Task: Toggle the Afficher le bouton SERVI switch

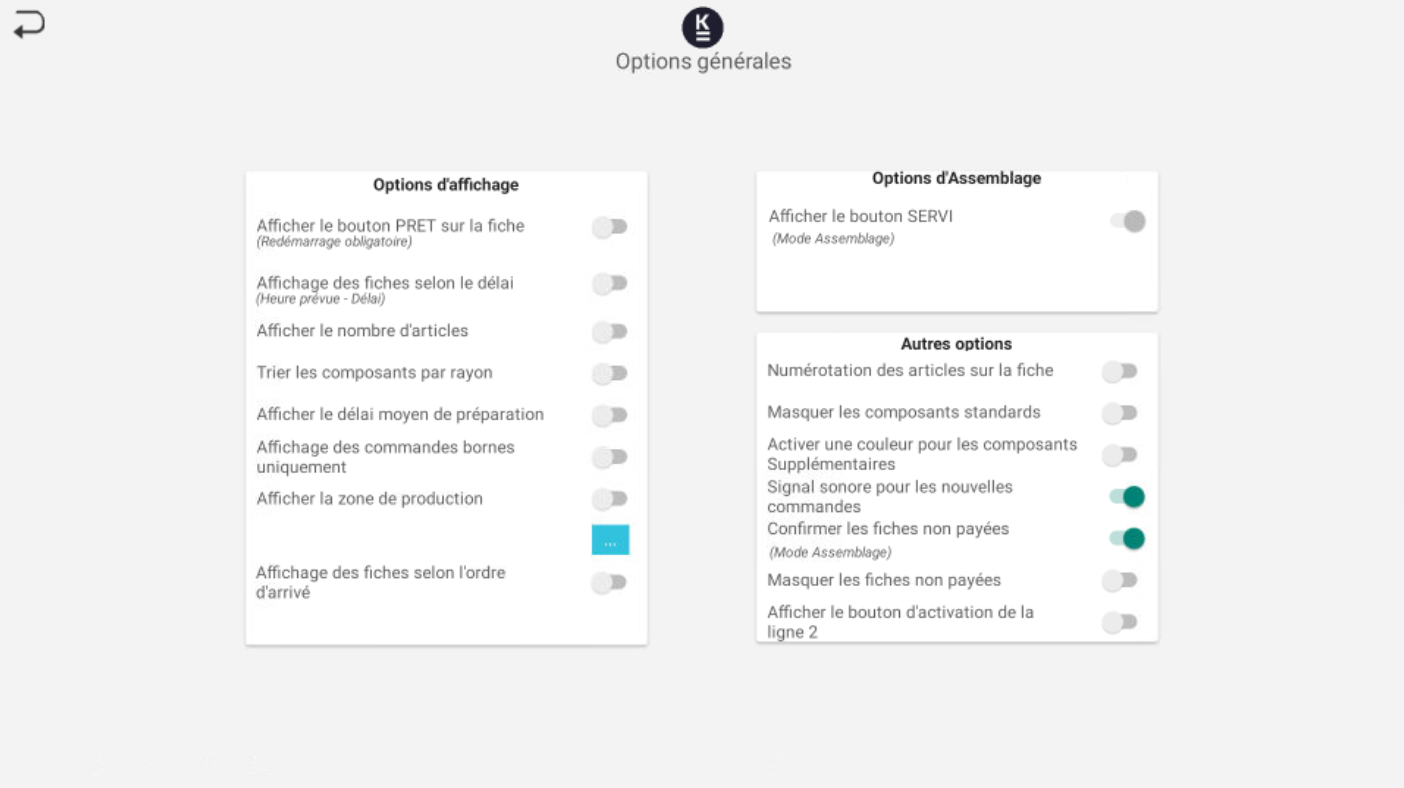Action: tap(1128, 221)
